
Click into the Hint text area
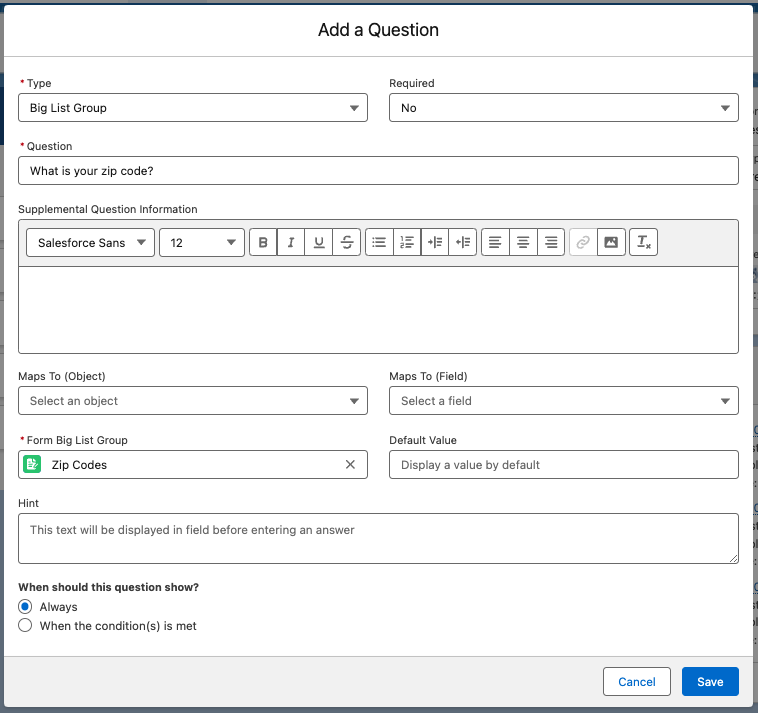pyautogui.click(x=378, y=538)
